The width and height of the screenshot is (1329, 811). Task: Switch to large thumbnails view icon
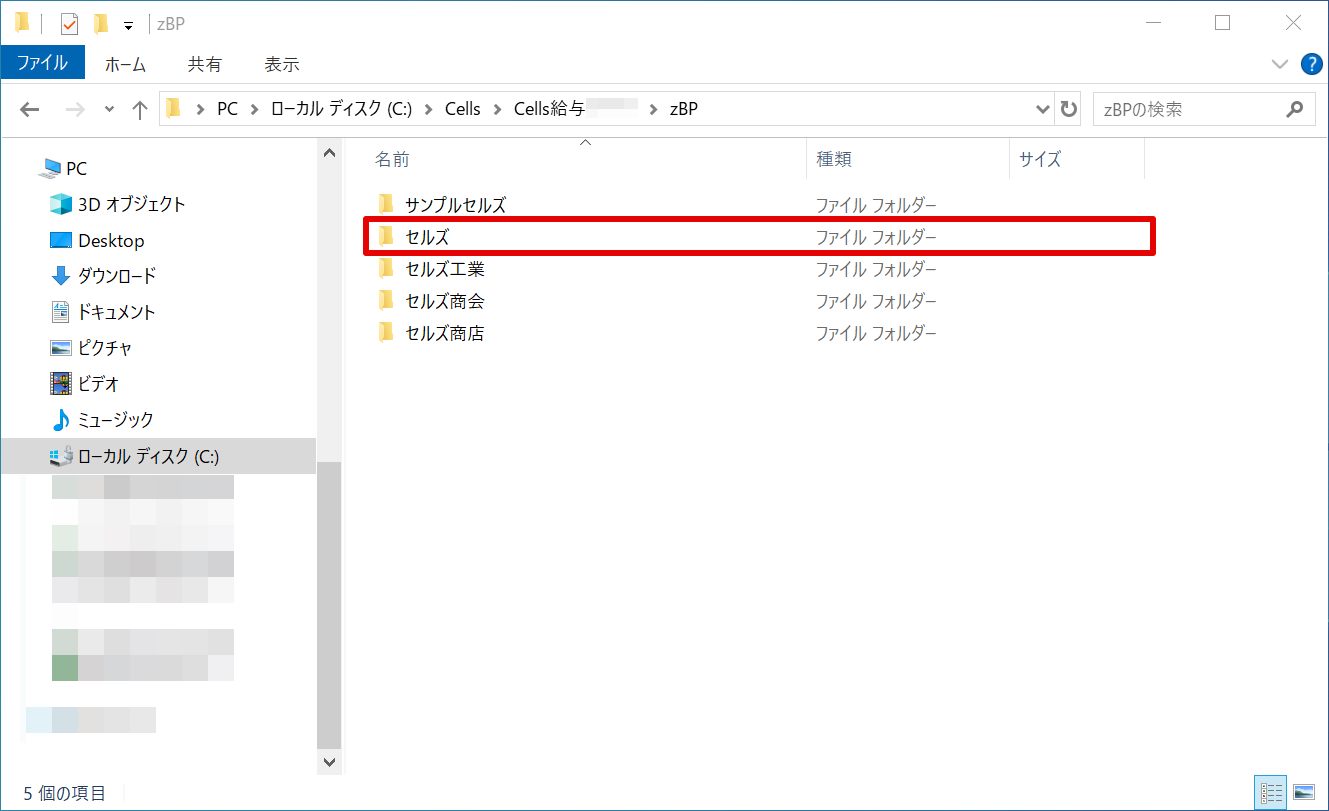tap(1303, 792)
